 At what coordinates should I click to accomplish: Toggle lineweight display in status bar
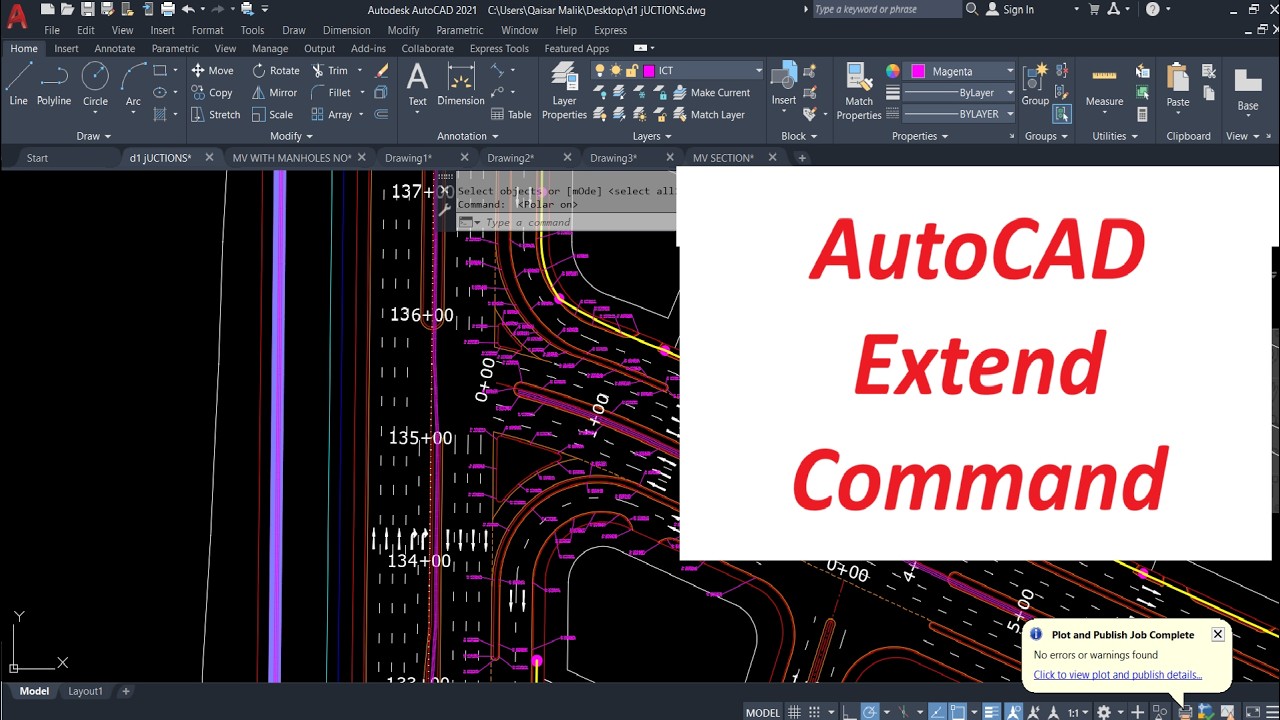click(x=992, y=712)
